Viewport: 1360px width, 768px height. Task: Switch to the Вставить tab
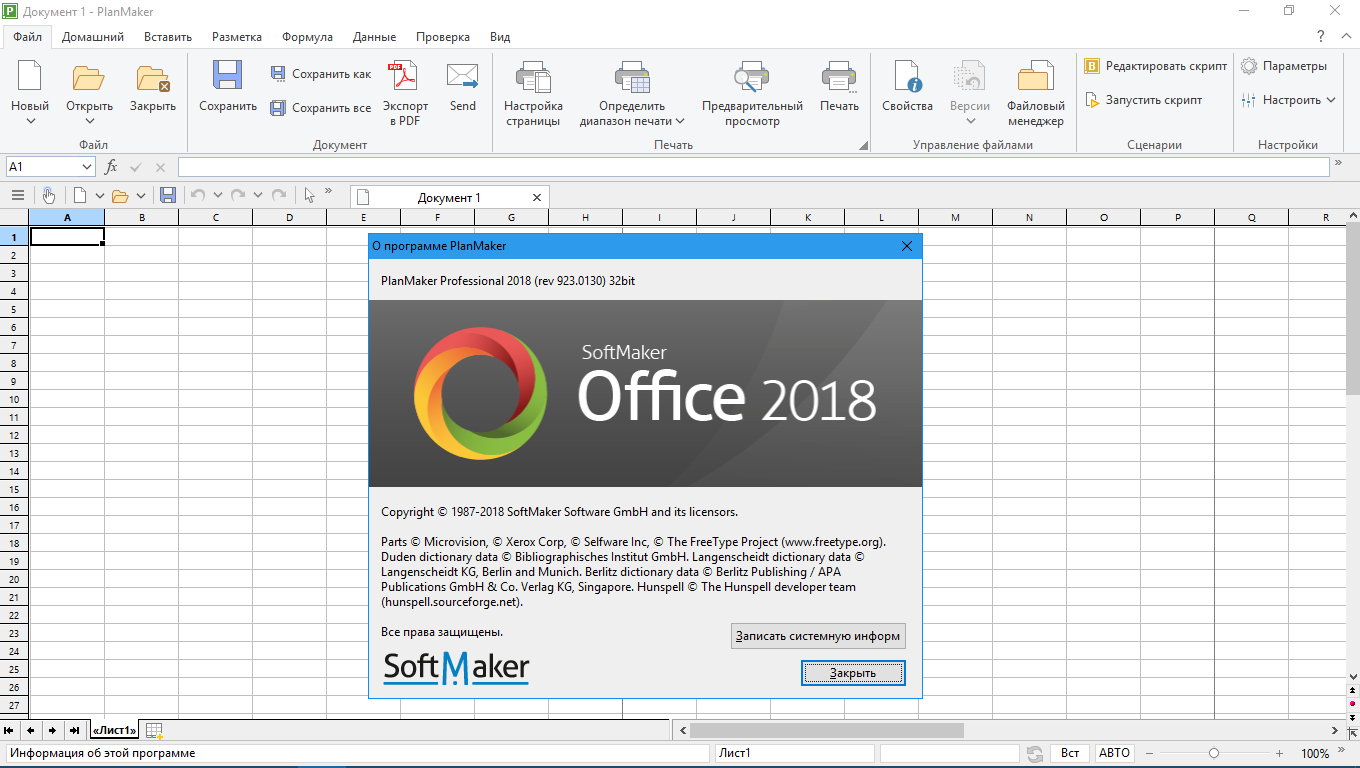coord(168,37)
